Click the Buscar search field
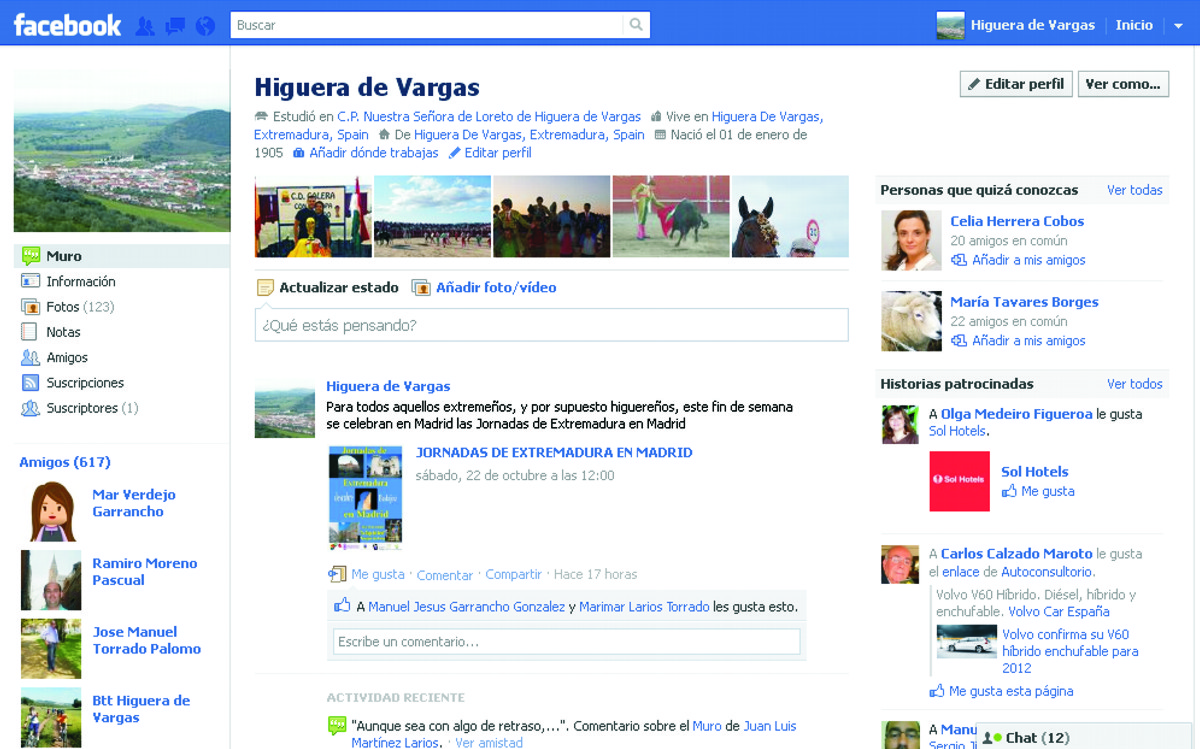Screen dimensions: 1200x749 tap(427, 25)
